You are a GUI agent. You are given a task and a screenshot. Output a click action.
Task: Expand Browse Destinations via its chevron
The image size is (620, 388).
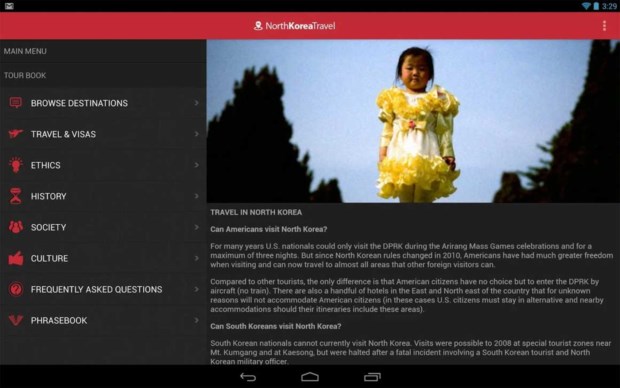point(197,103)
